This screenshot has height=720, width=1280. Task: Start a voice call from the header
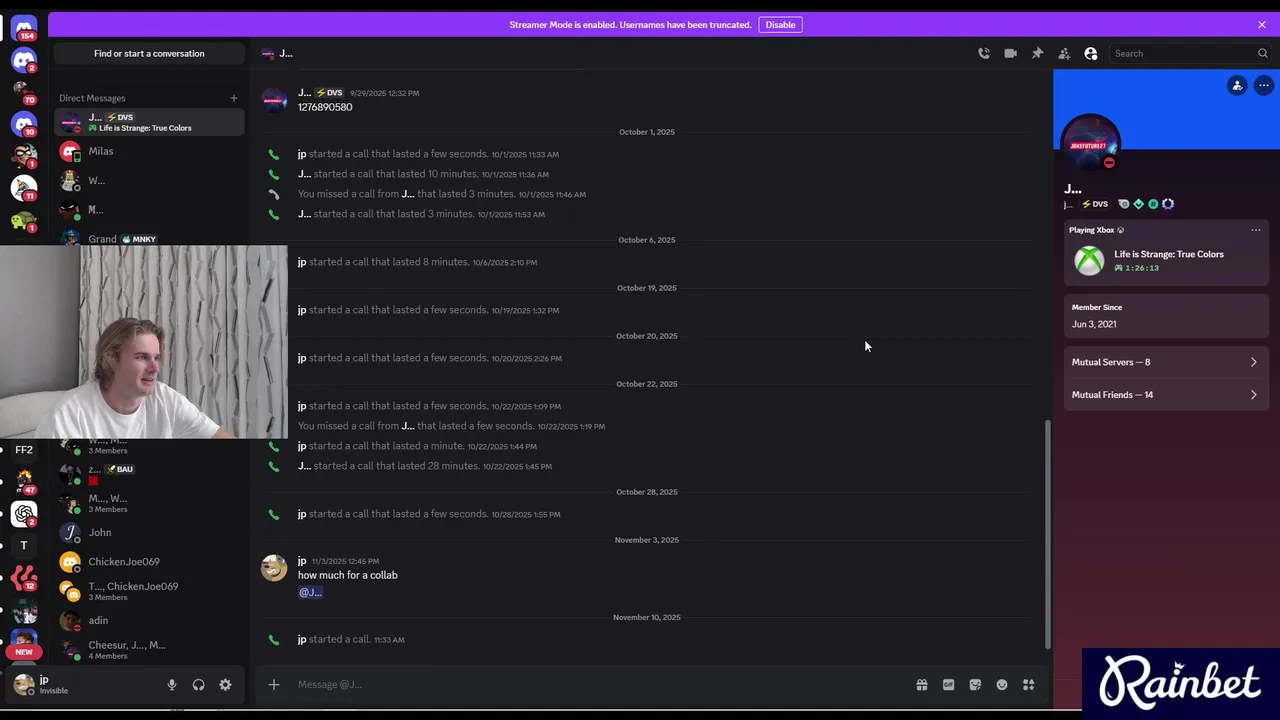tap(984, 54)
